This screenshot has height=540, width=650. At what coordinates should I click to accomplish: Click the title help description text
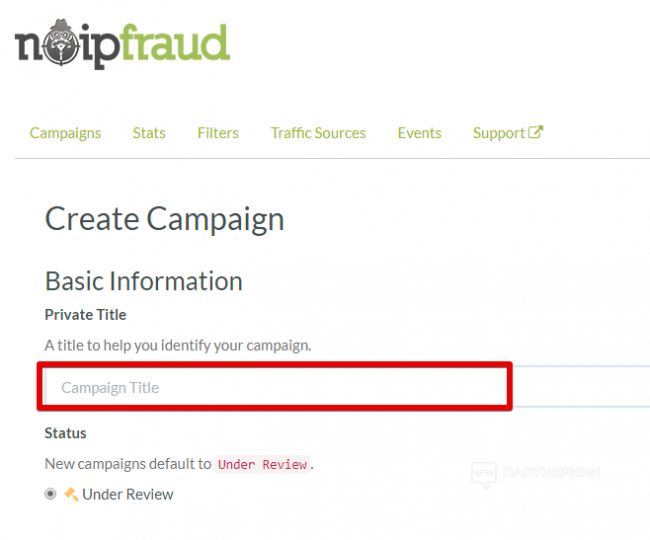click(178, 345)
